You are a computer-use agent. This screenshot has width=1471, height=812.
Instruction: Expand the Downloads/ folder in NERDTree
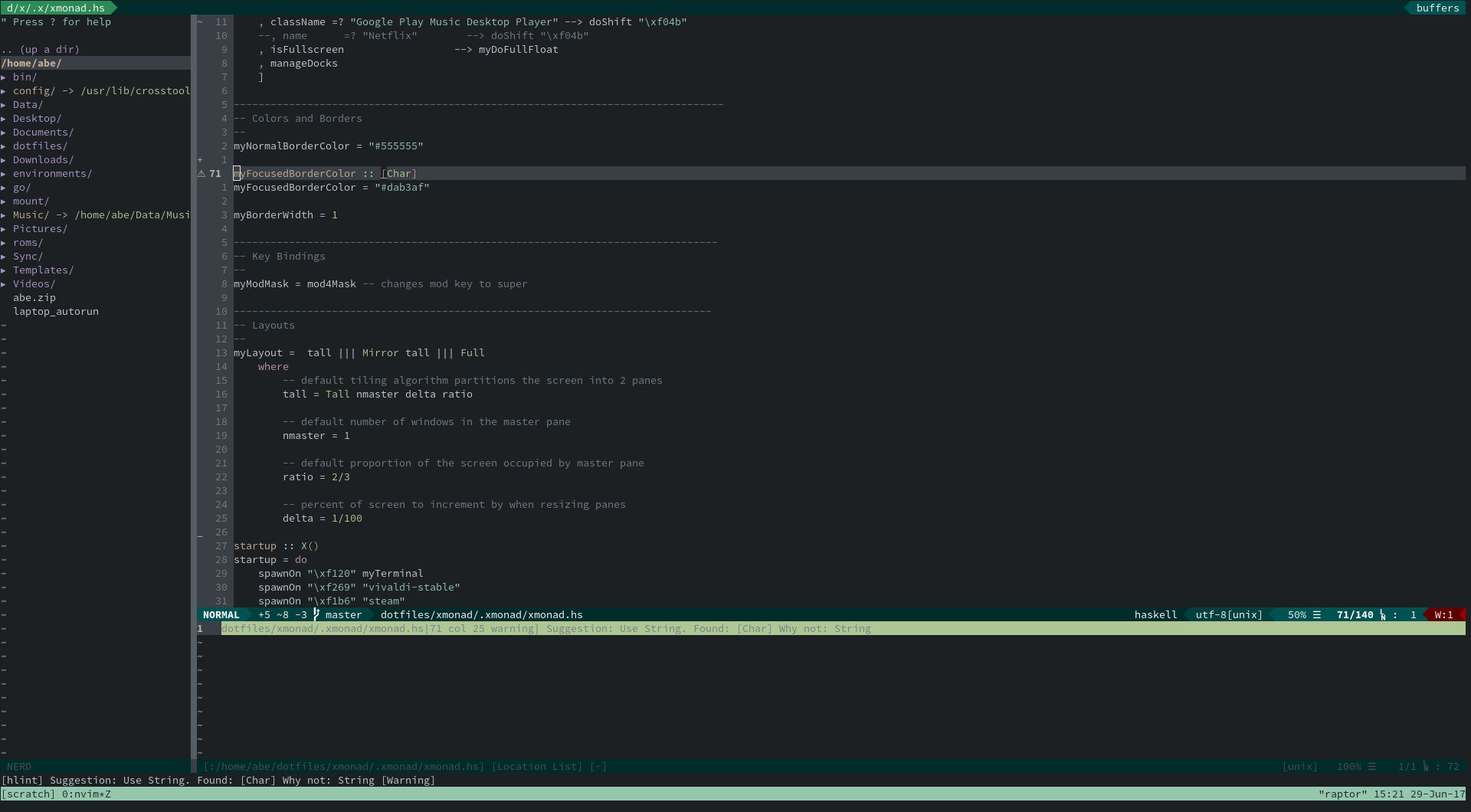click(42, 159)
